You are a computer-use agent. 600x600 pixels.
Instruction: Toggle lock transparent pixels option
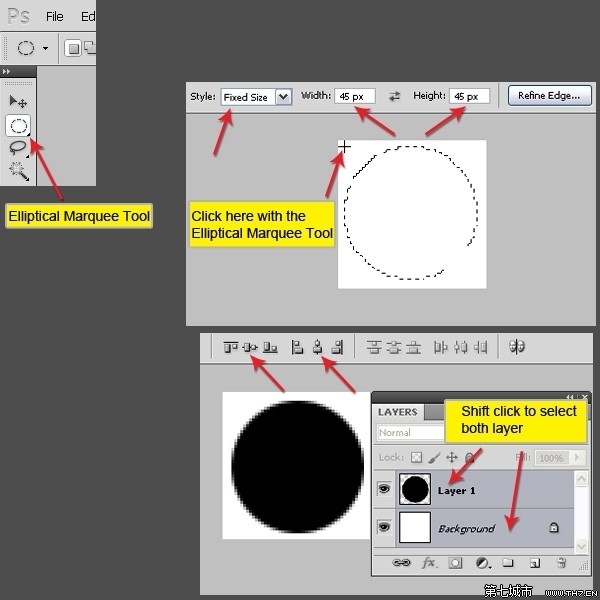pos(417,457)
